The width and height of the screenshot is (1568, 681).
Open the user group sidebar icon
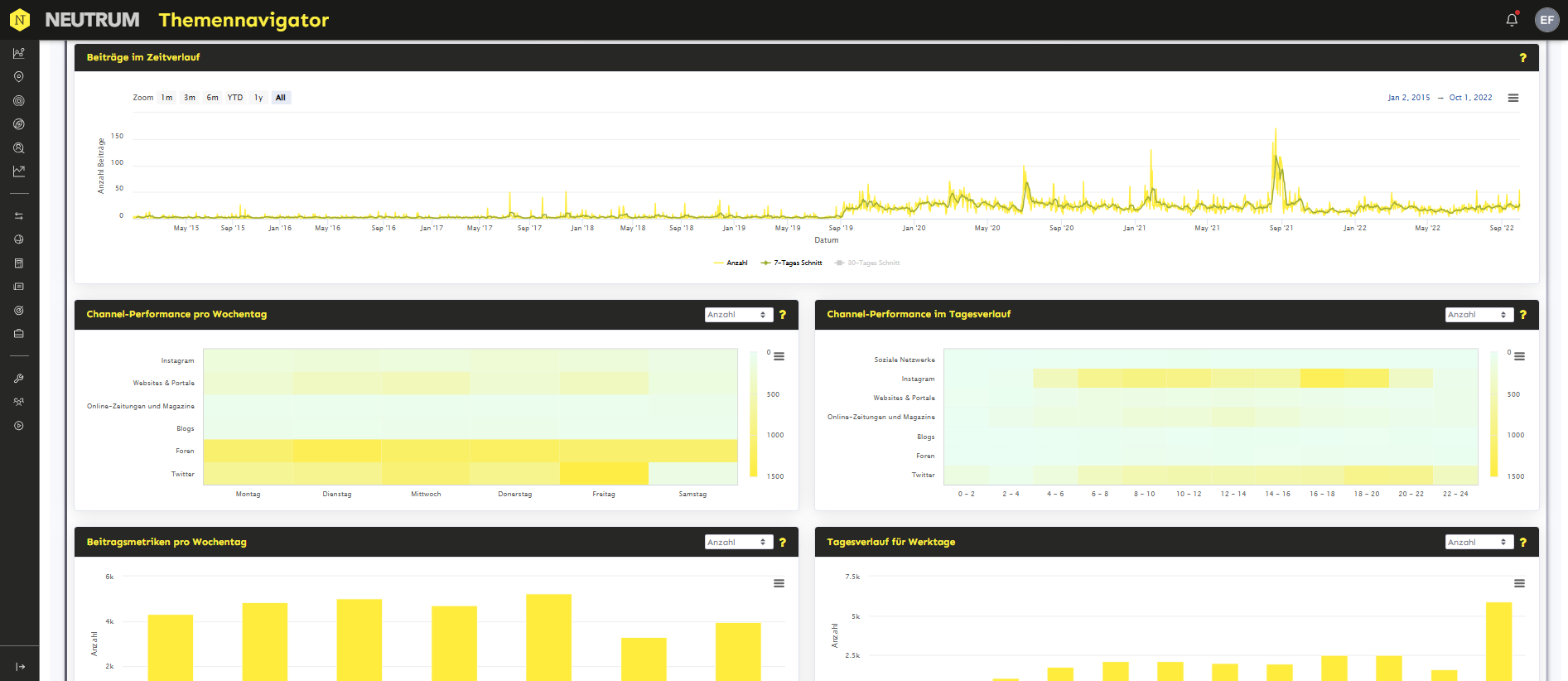tap(19, 402)
